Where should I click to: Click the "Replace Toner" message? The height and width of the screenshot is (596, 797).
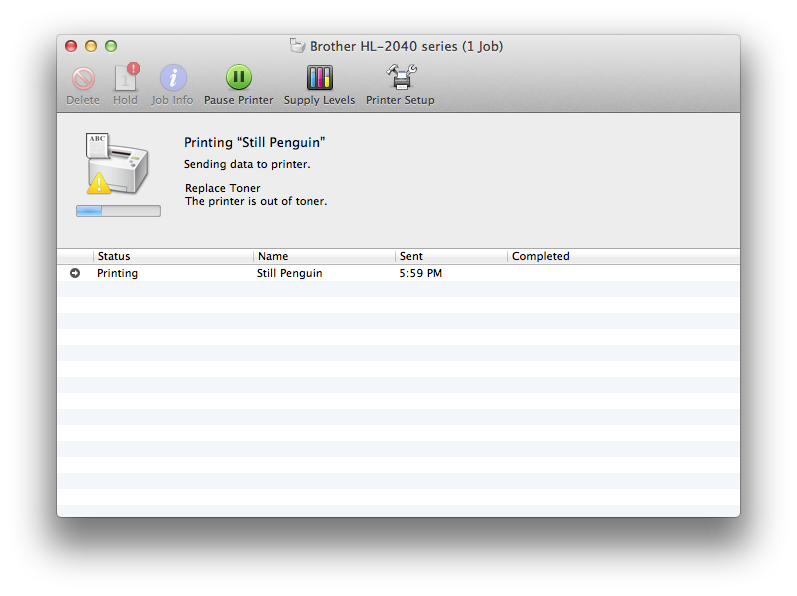click(x=223, y=188)
